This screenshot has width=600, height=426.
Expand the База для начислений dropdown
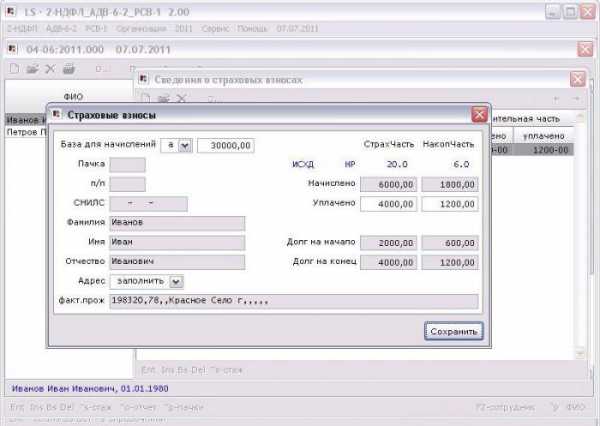(x=185, y=146)
